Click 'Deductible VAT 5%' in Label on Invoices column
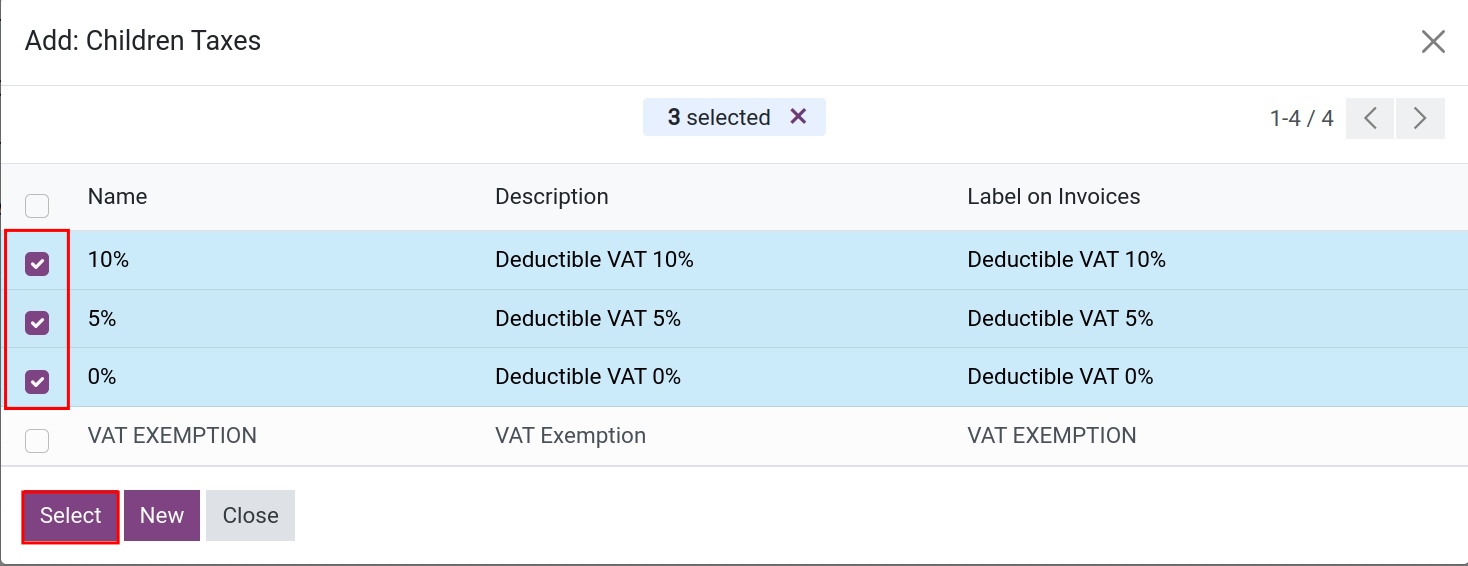 pyautogui.click(x=1060, y=318)
